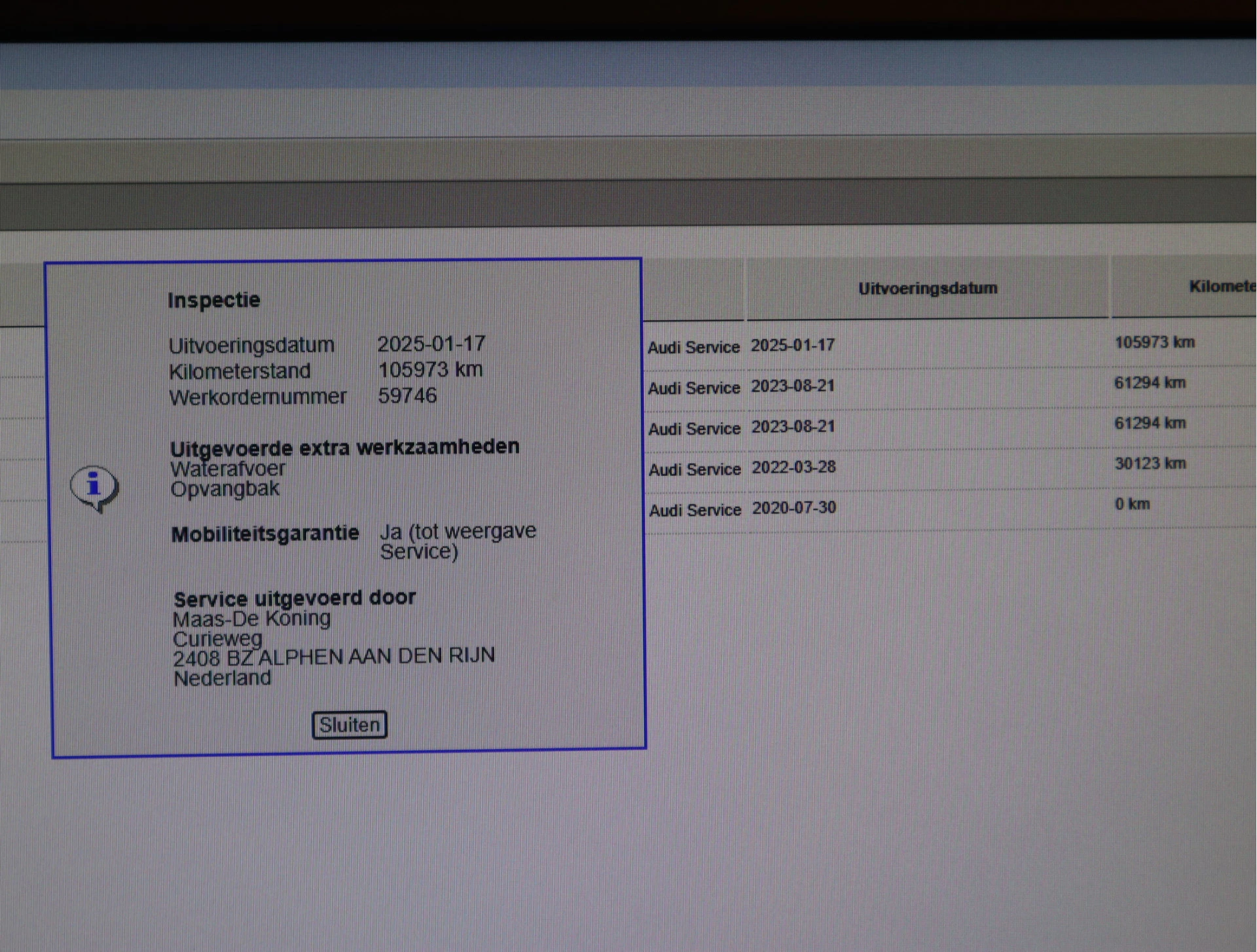Screen dimensions: 1257x952
Task: Click the Maas-De Koning dealer name
Action: coord(252,618)
